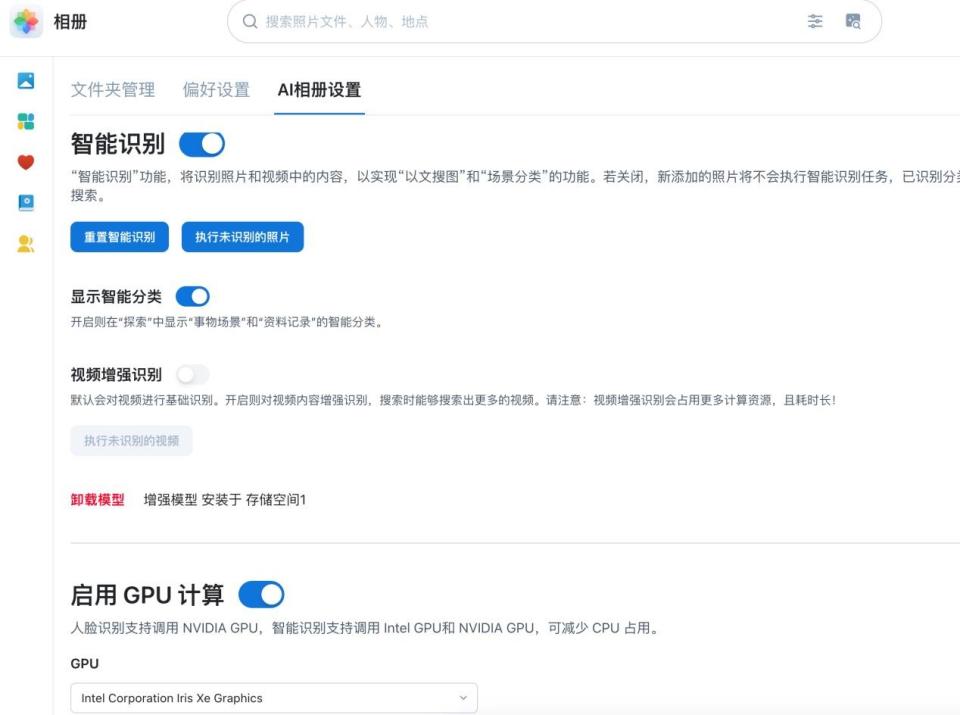Click the colorful Photos app logo

pyautogui.click(x=27, y=20)
